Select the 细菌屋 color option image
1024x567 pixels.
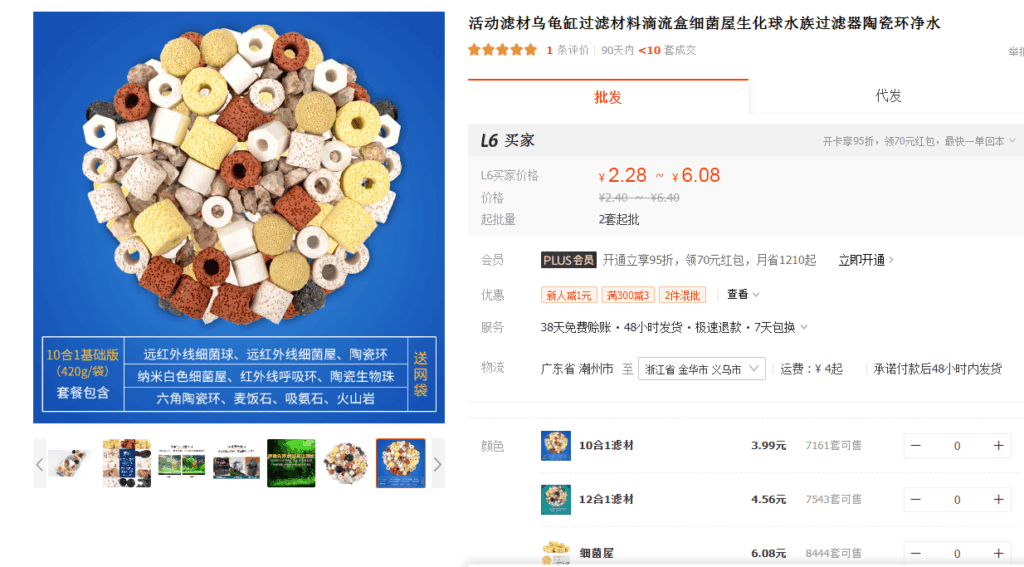pyautogui.click(x=556, y=553)
